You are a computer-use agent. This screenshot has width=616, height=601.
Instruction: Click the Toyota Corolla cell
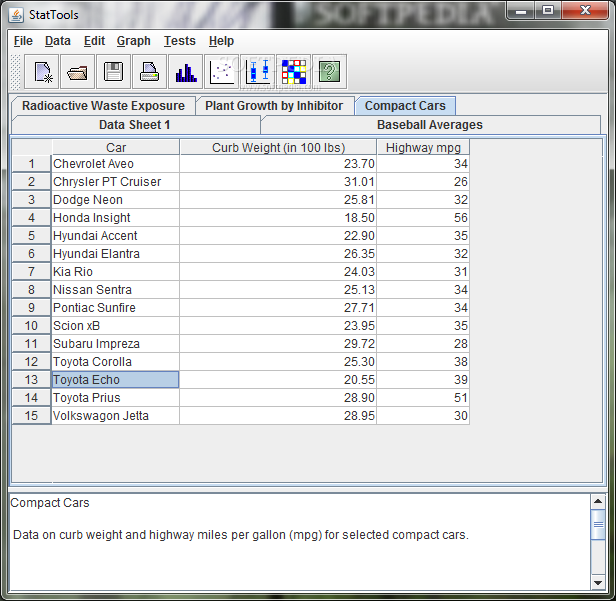pos(116,362)
